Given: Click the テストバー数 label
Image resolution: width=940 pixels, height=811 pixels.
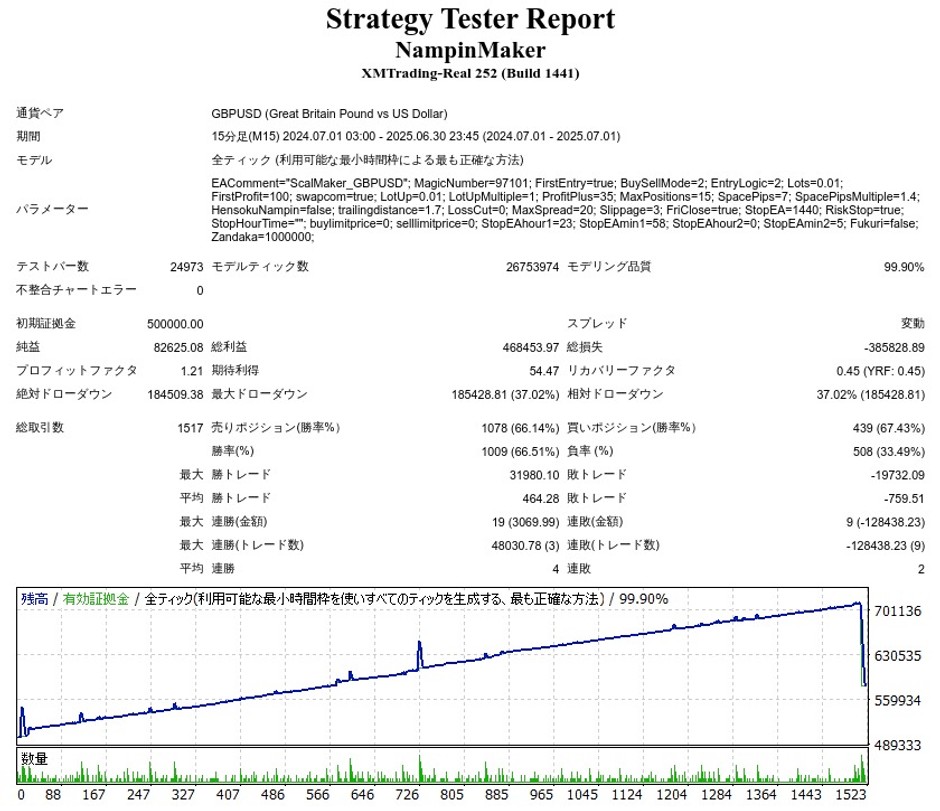Looking at the screenshot, I should (x=52, y=266).
